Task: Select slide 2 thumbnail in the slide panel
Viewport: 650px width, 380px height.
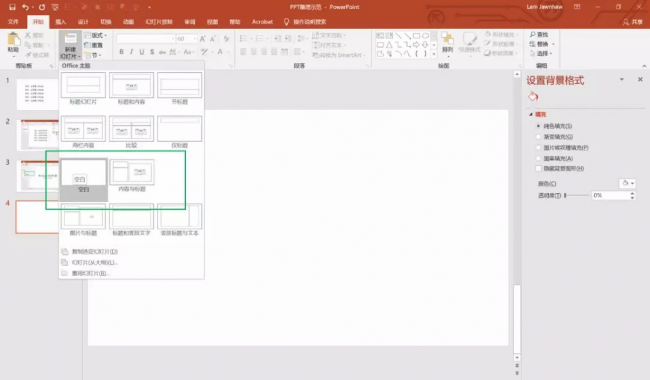Action: [39, 135]
